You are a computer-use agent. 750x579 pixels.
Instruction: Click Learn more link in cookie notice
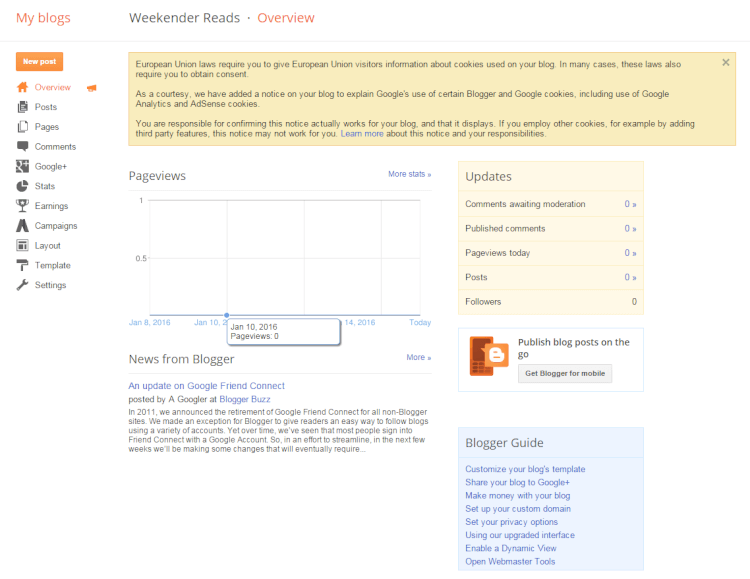pyautogui.click(x=362, y=134)
